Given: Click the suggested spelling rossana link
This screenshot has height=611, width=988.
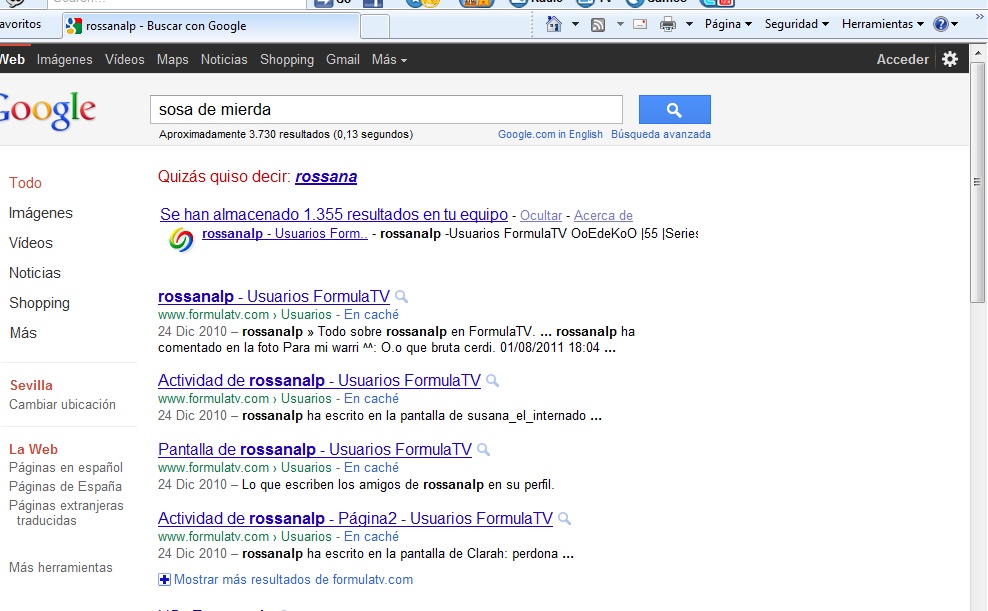Looking at the screenshot, I should click(x=326, y=177).
